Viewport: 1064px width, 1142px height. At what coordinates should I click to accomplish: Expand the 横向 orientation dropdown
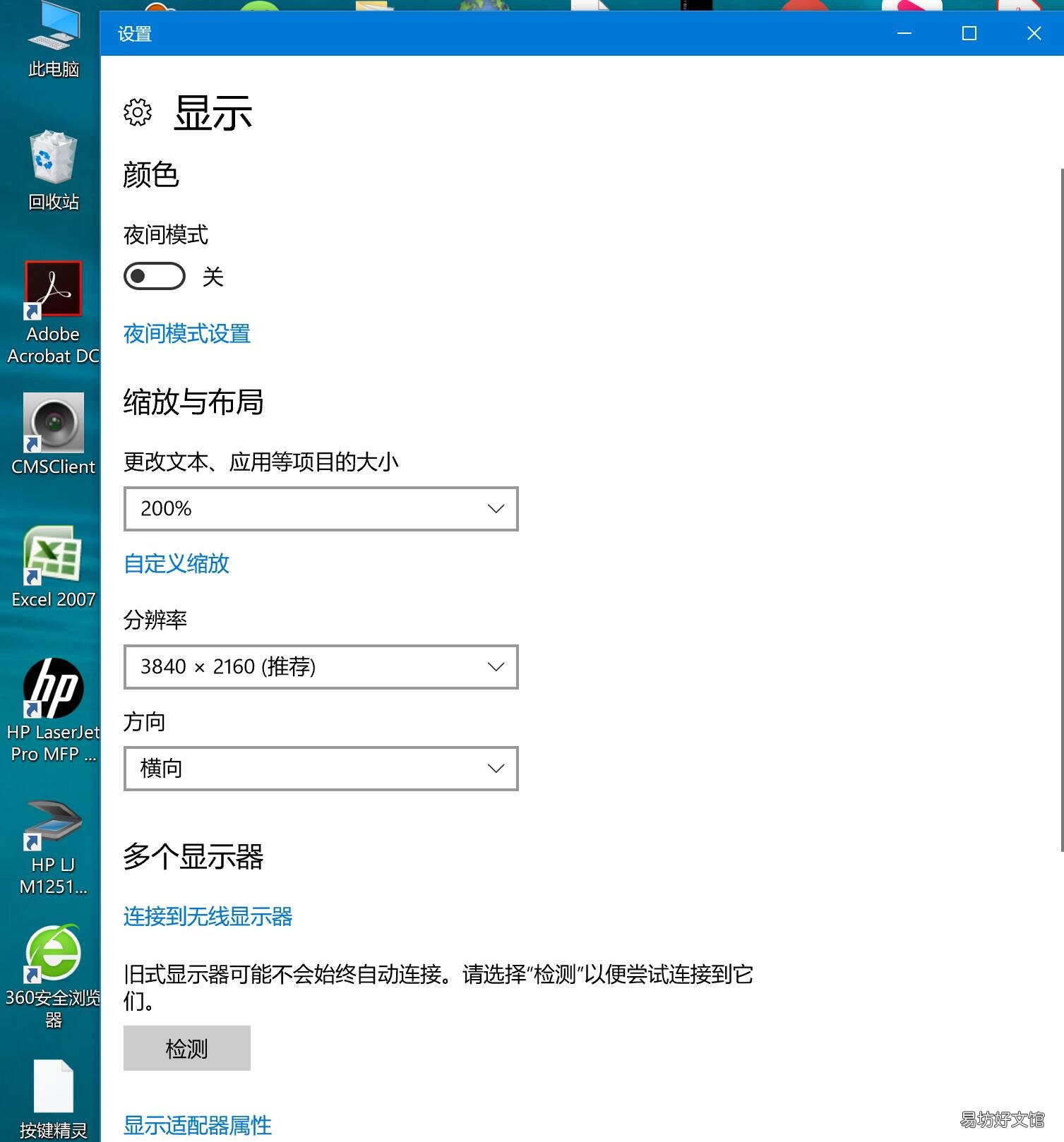tap(321, 768)
